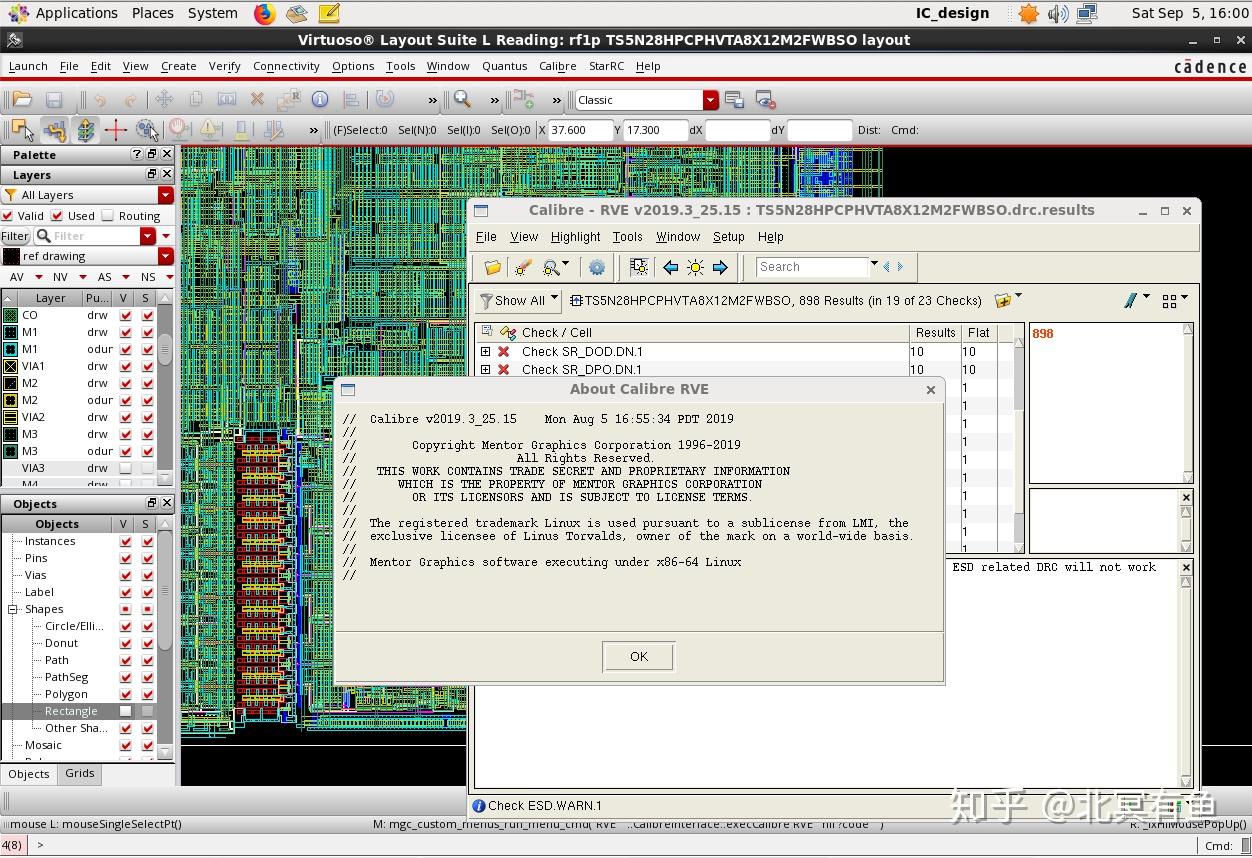Open the AV dropdown arrow
The height and width of the screenshot is (858, 1252).
tap(38, 277)
